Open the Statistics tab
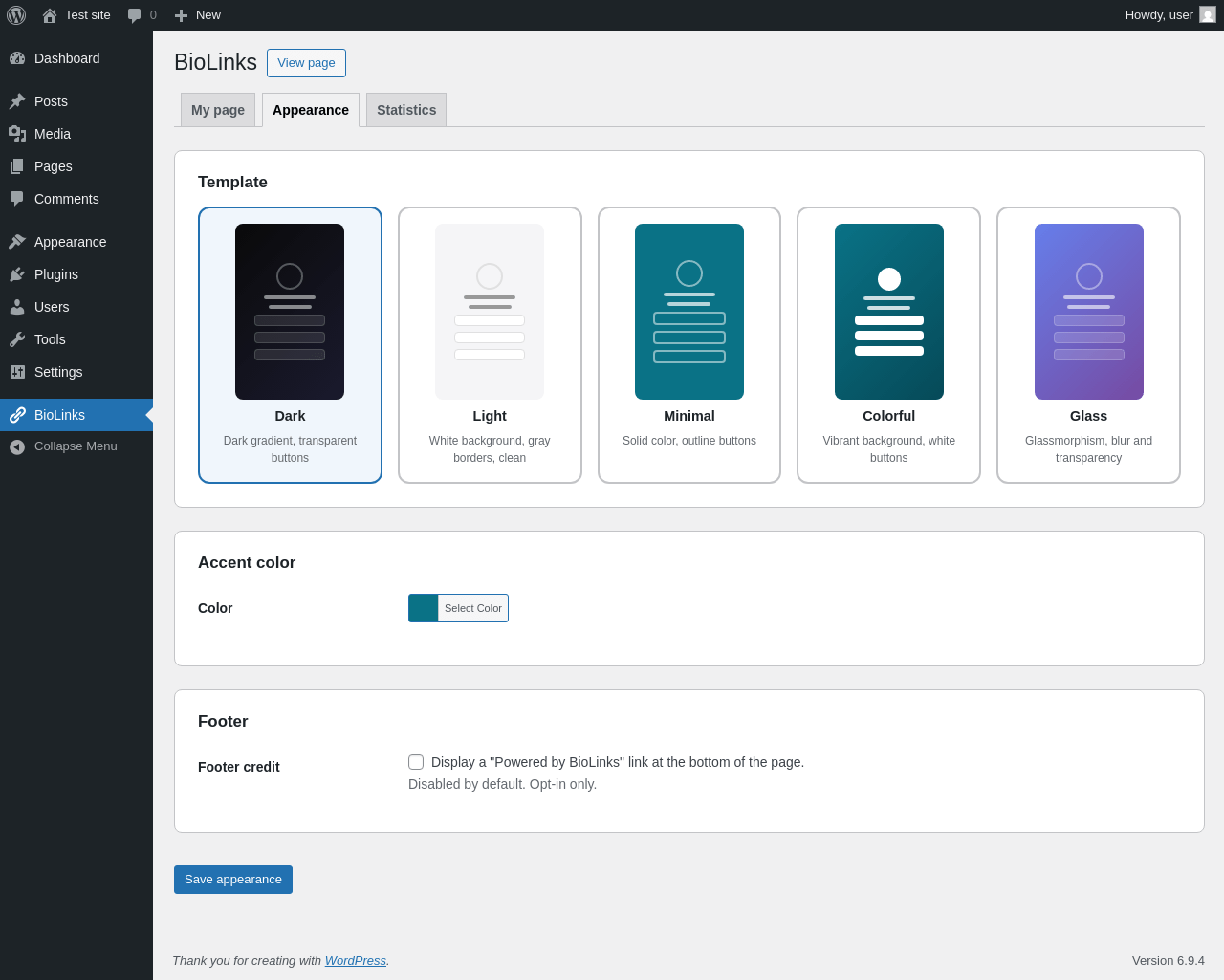Image resolution: width=1224 pixels, height=980 pixels. coord(406,110)
